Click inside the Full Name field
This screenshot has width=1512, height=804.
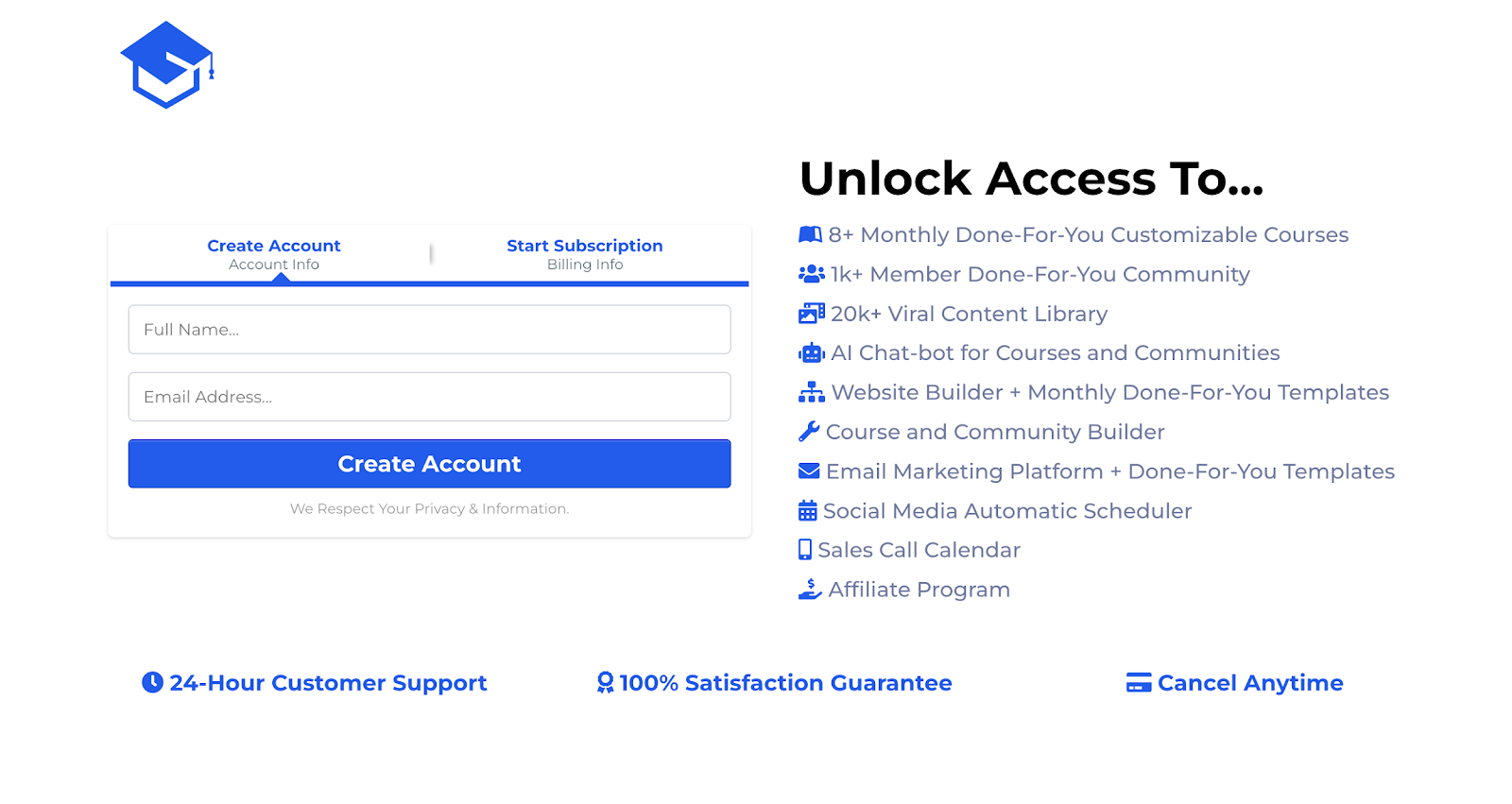[429, 329]
